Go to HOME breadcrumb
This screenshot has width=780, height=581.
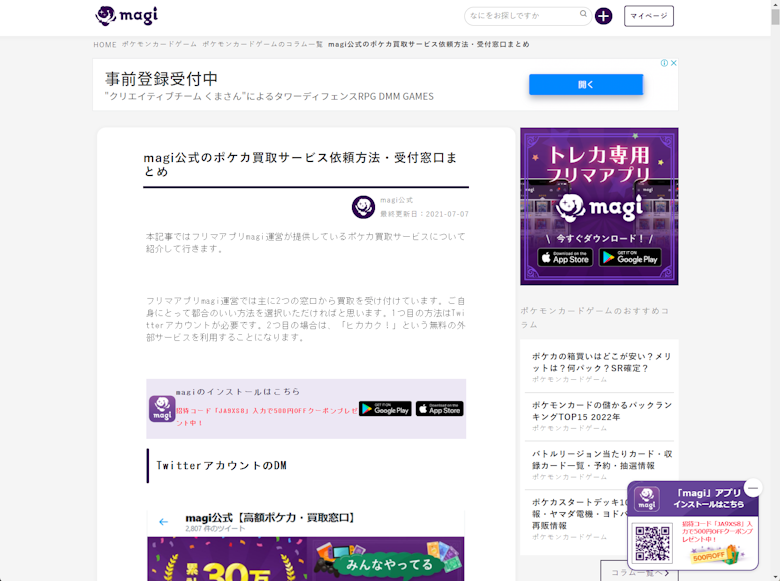pos(105,44)
